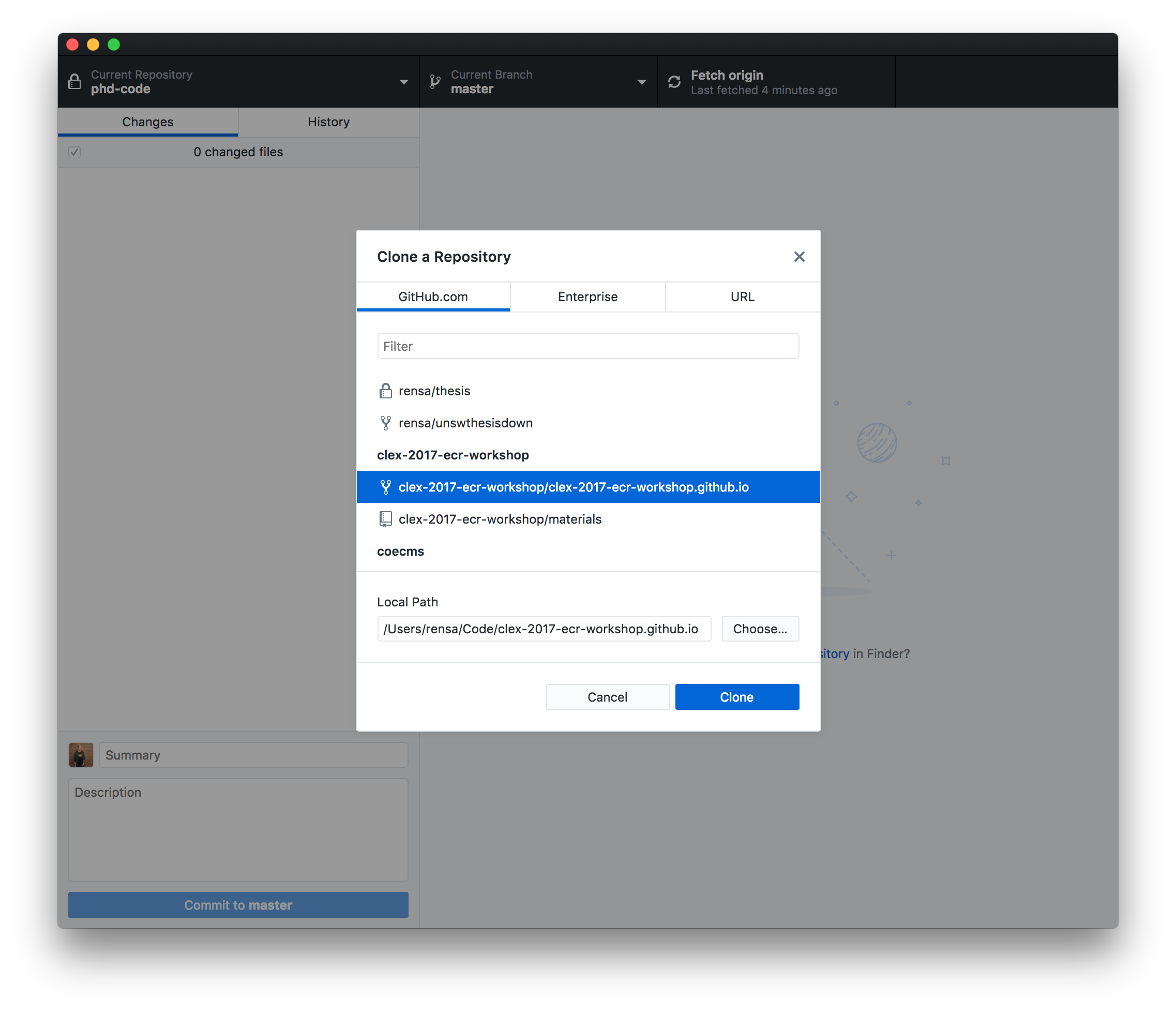Open the History tab
This screenshot has width=1176, height=1011.
pyautogui.click(x=328, y=122)
